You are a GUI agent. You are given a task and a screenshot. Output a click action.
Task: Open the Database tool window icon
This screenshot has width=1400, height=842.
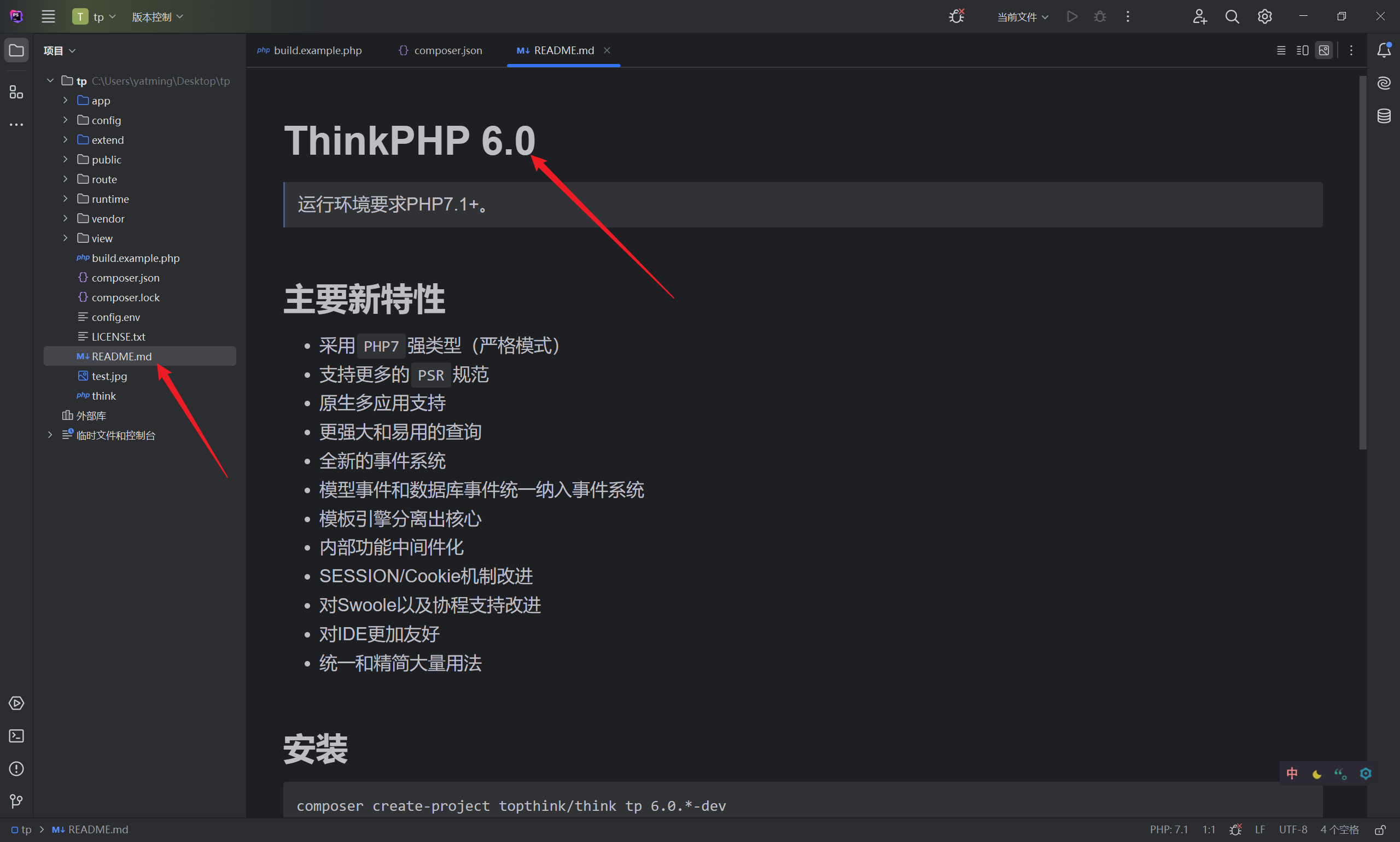[1384, 116]
